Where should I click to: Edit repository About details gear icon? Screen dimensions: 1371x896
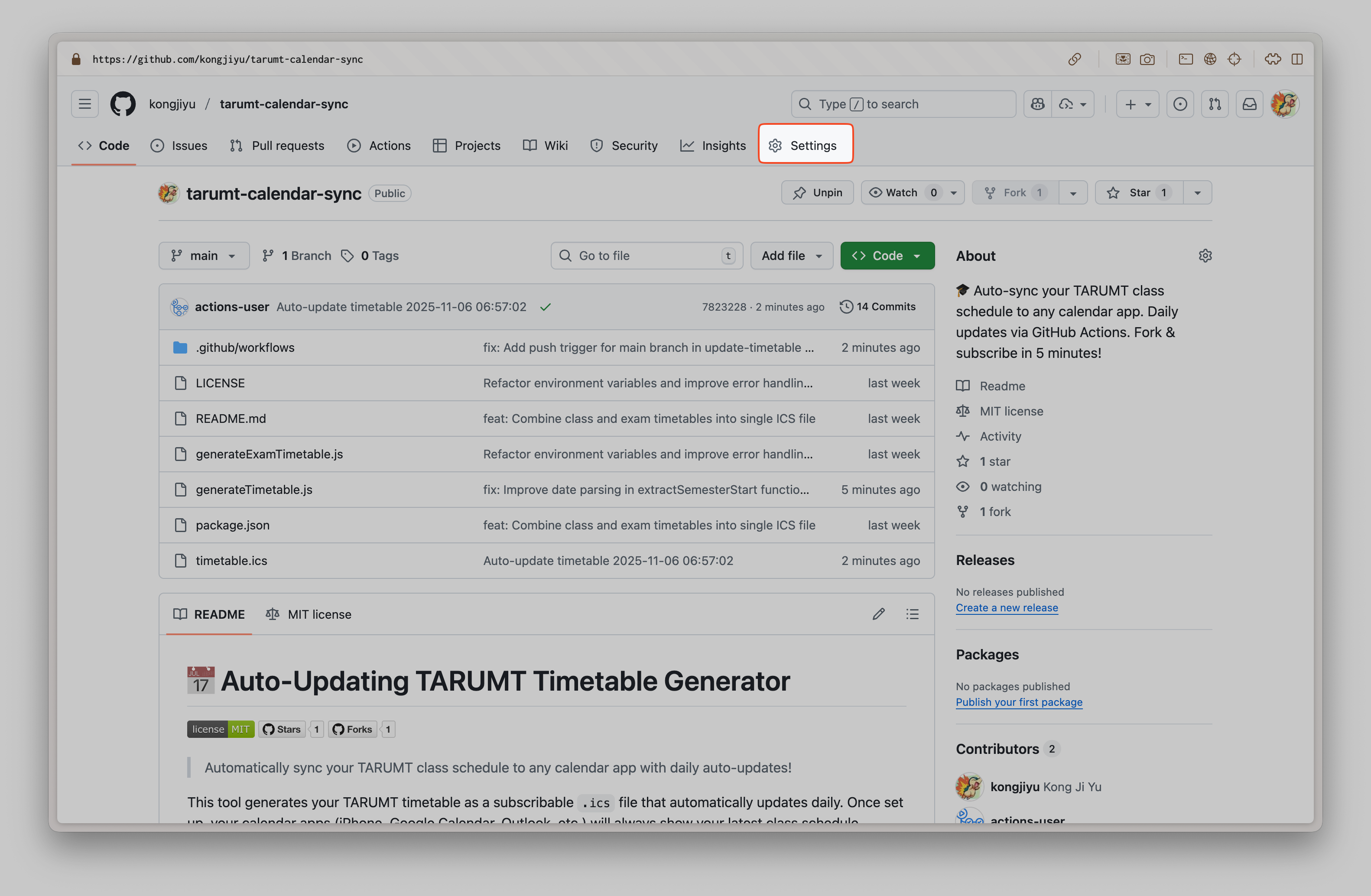click(x=1205, y=256)
